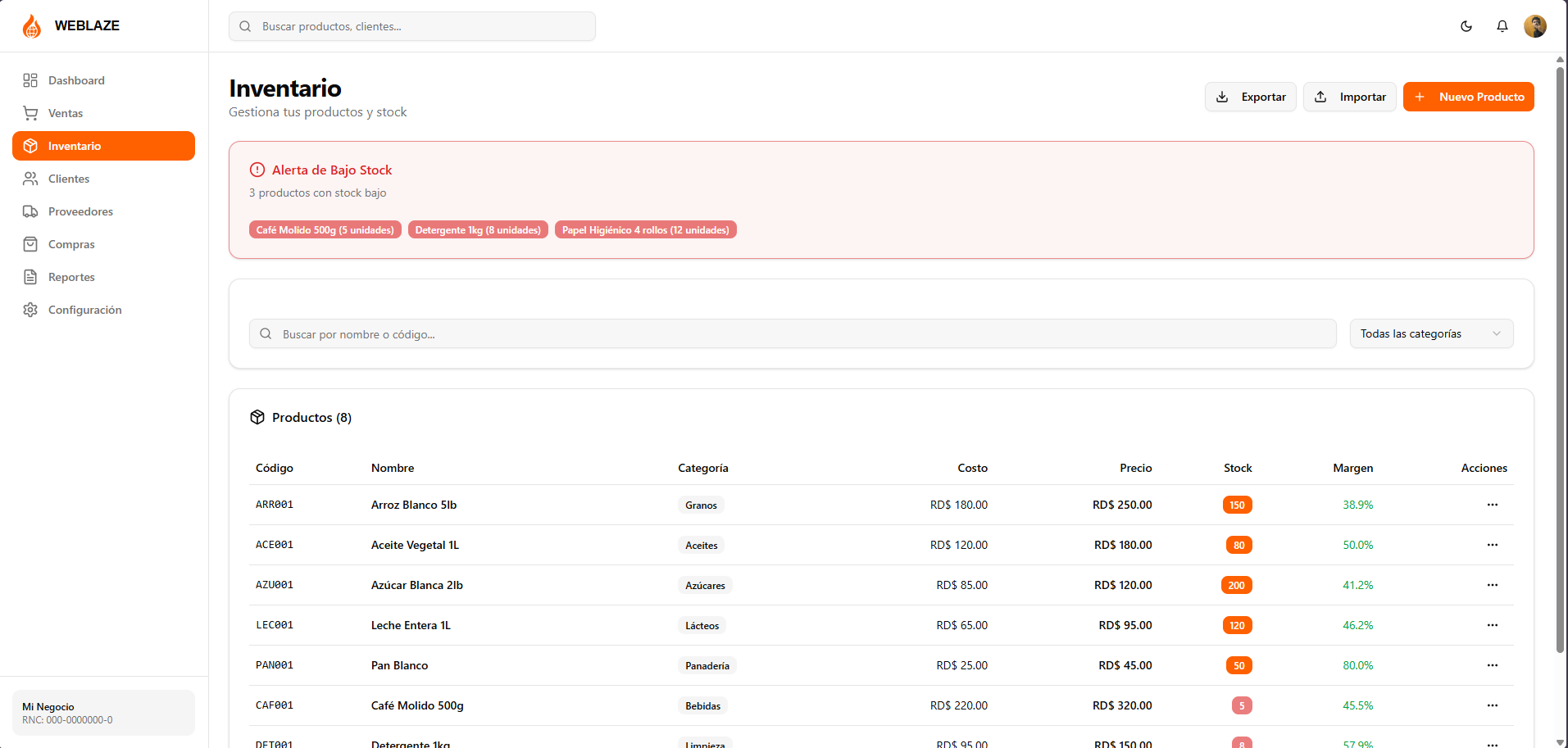Click the Exportar button
This screenshot has width=1568, height=748.
coord(1251,97)
